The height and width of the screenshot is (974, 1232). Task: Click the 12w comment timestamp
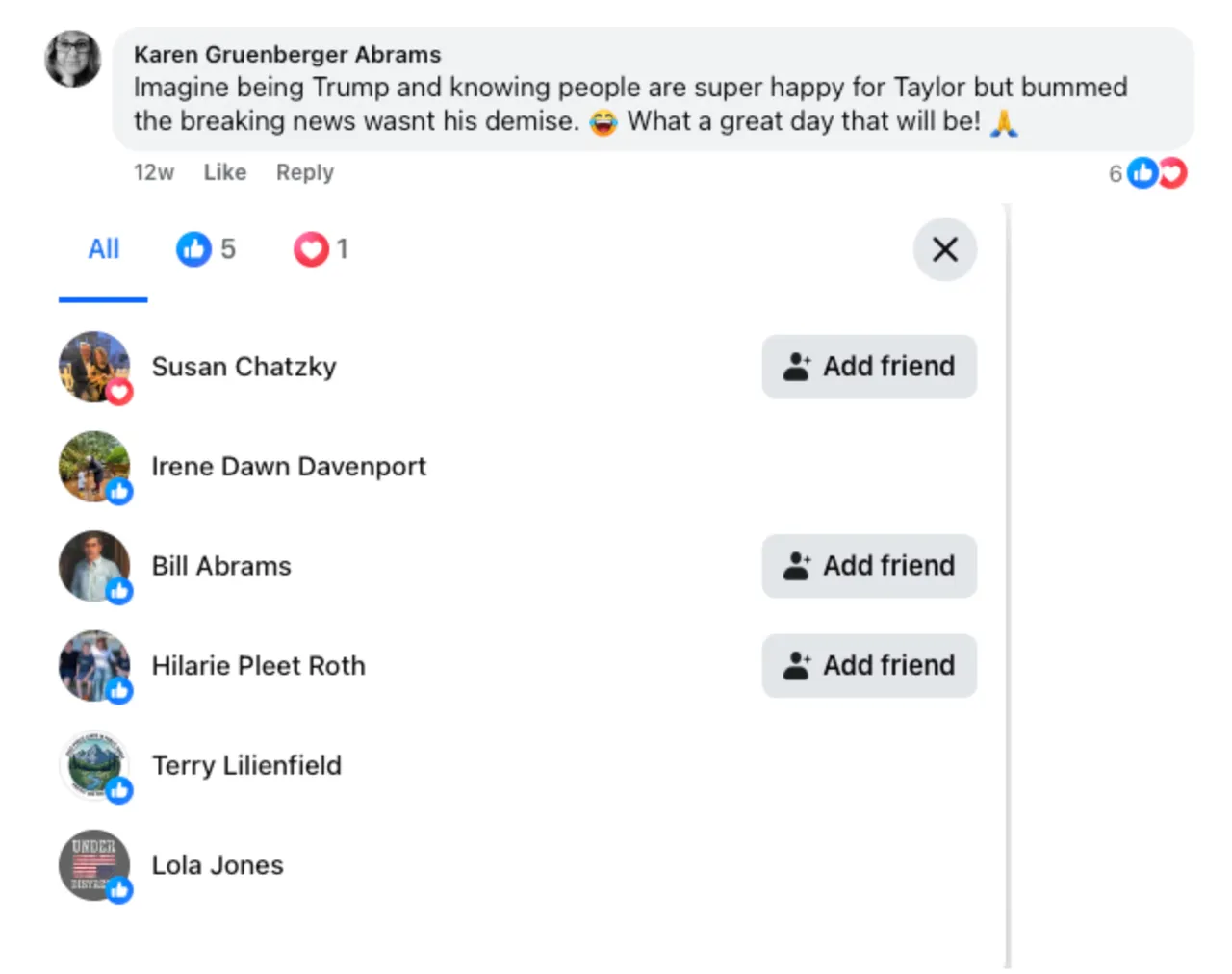[153, 172]
